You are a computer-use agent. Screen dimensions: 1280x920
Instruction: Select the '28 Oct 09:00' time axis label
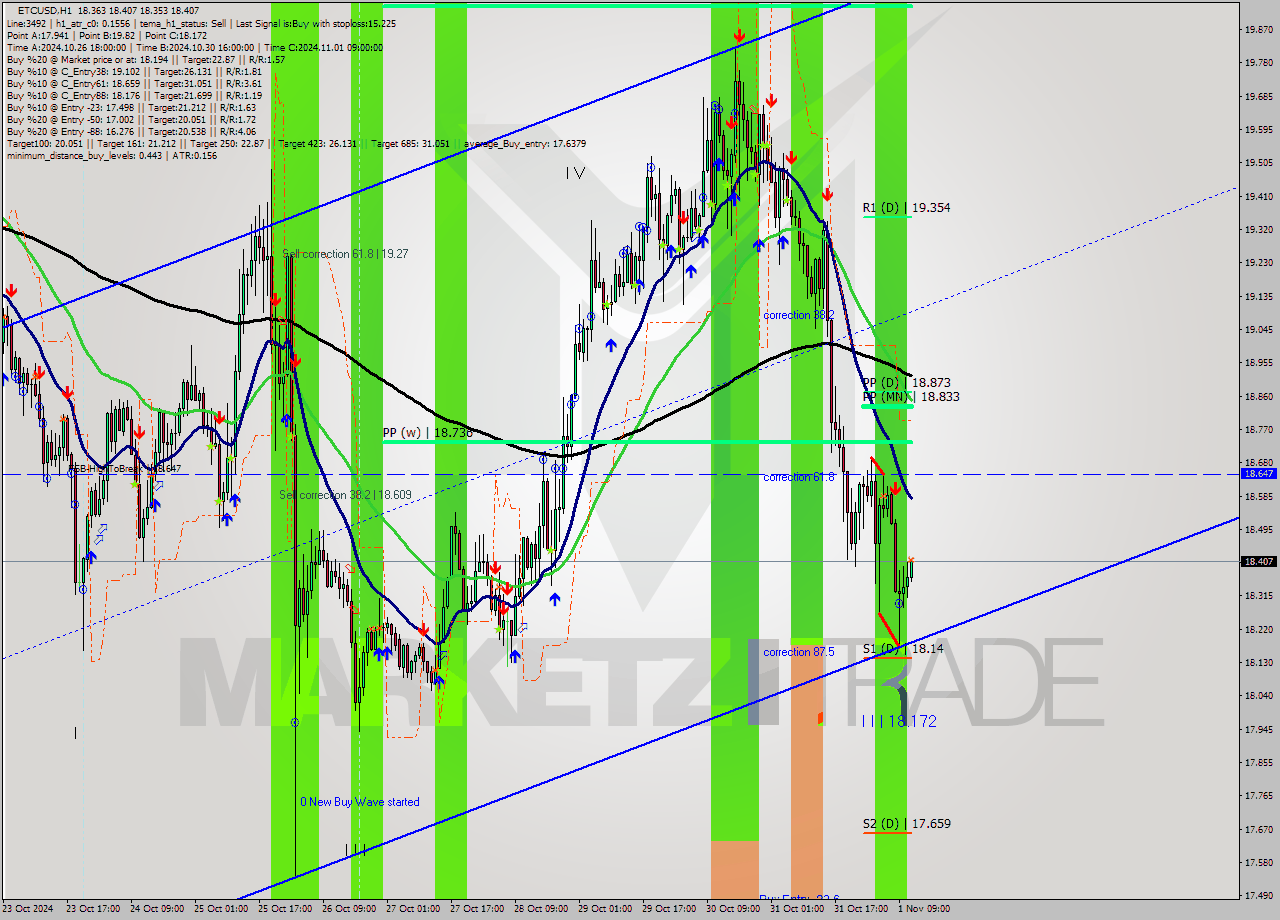[541, 909]
